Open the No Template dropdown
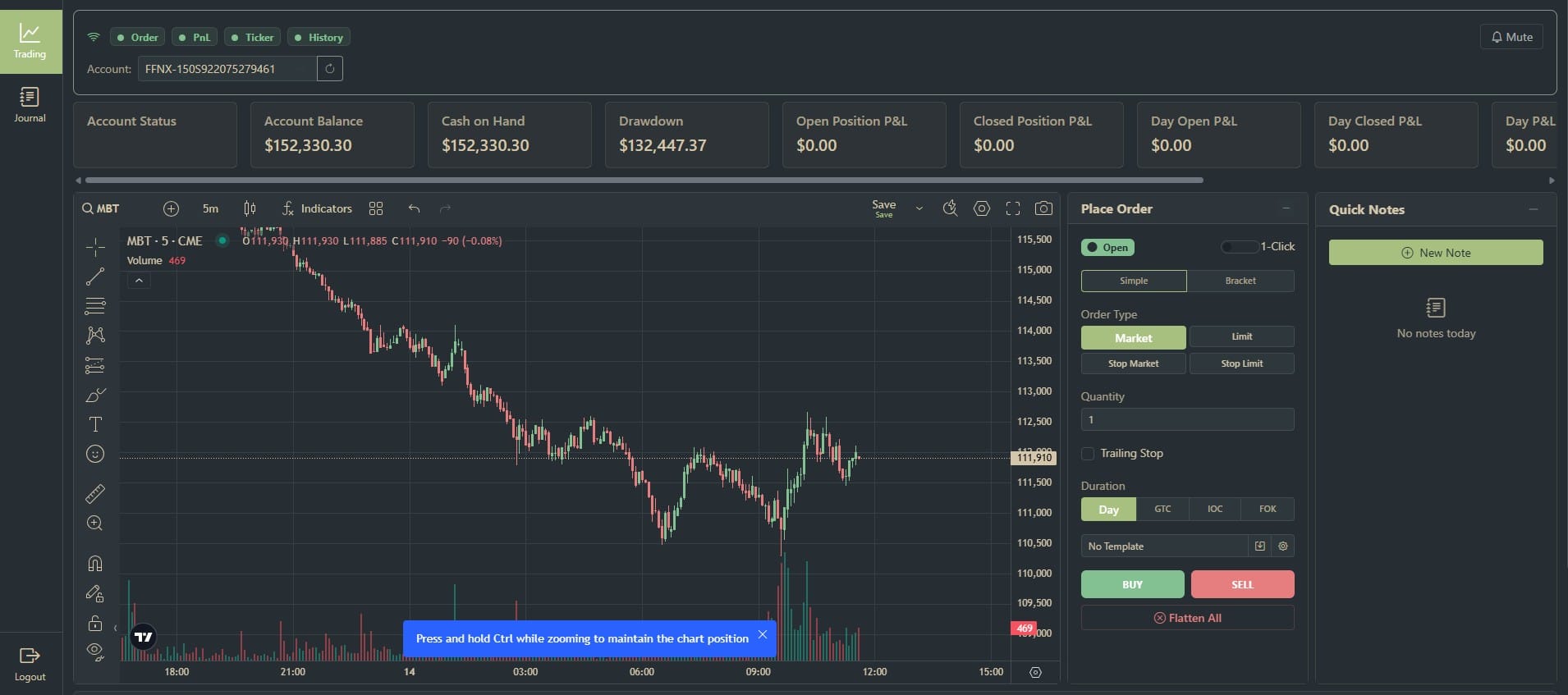 (x=1164, y=546)
